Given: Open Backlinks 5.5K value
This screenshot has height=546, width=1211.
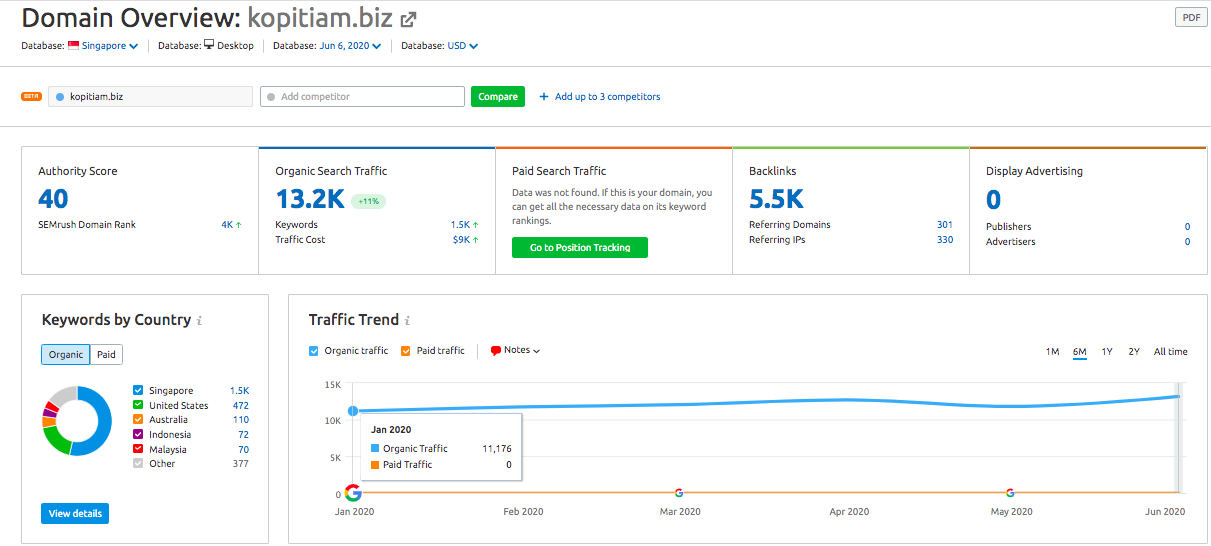Looking at the screenshot, I should (x=776, y=199).
